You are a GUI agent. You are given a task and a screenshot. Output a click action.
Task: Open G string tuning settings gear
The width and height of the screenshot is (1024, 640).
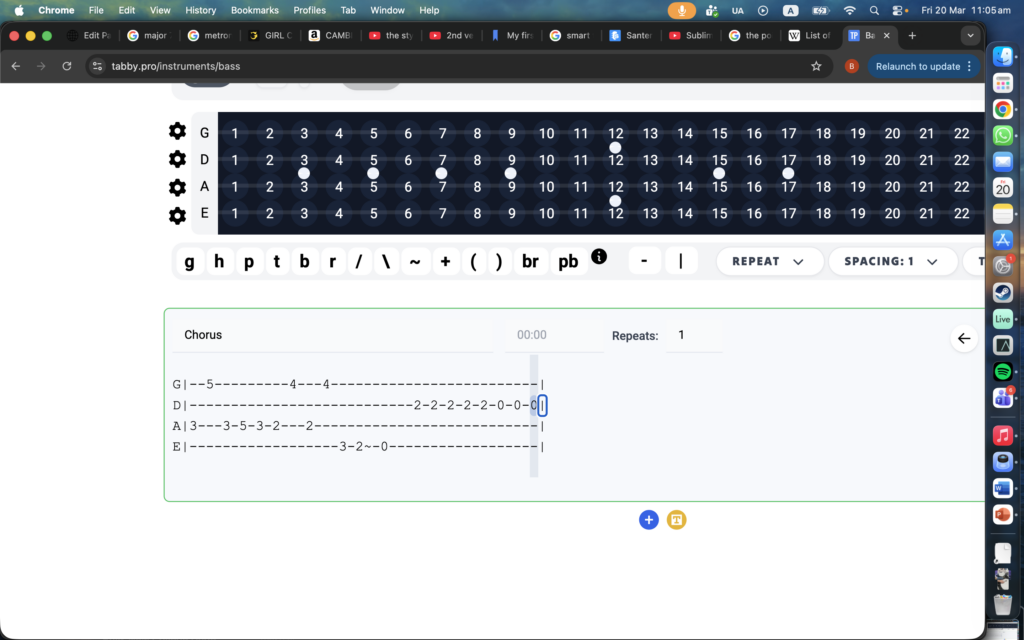177,131
